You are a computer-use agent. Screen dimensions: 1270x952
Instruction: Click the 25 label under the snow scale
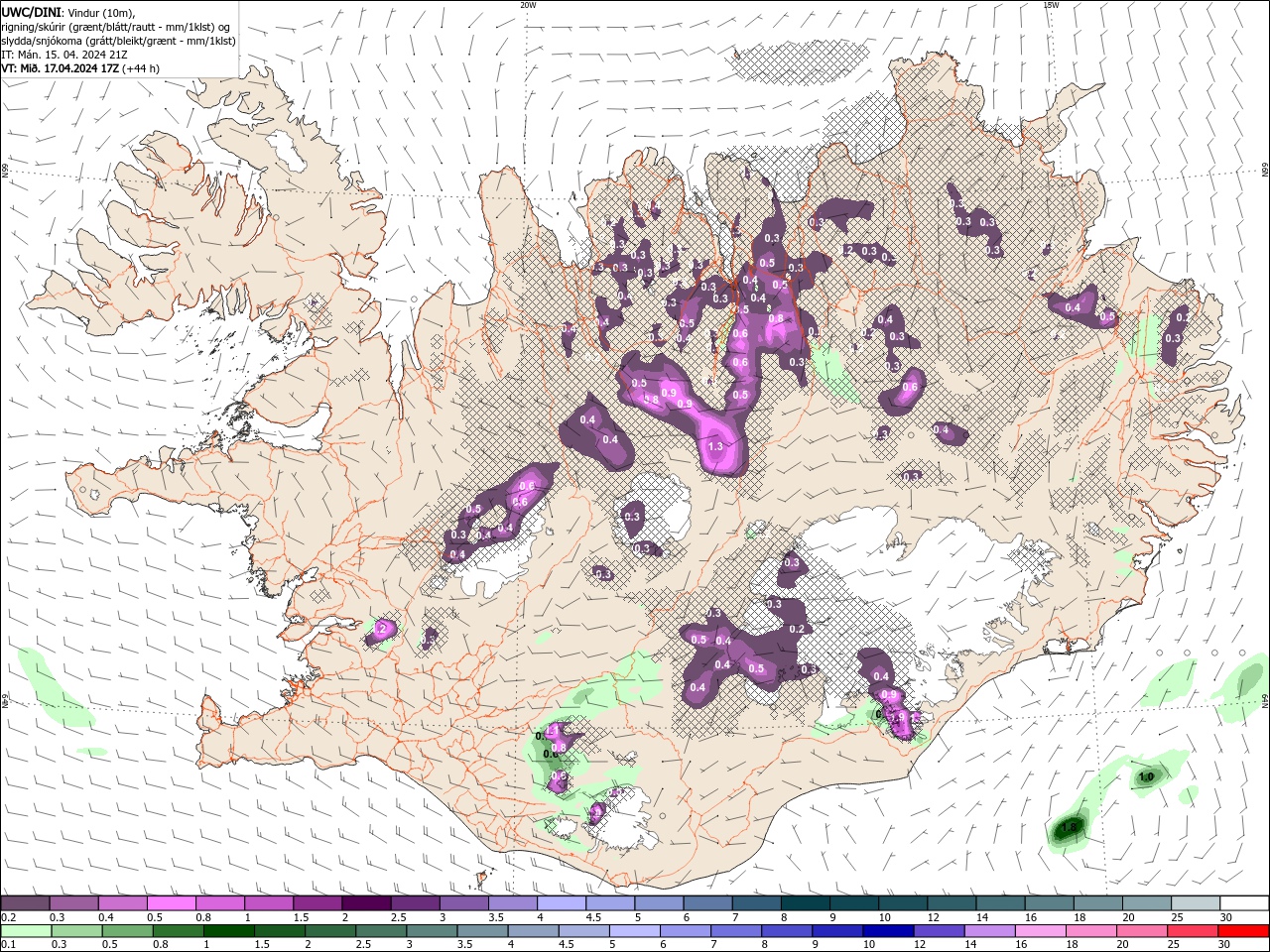pyautogui.click(x=1177, y=917)
